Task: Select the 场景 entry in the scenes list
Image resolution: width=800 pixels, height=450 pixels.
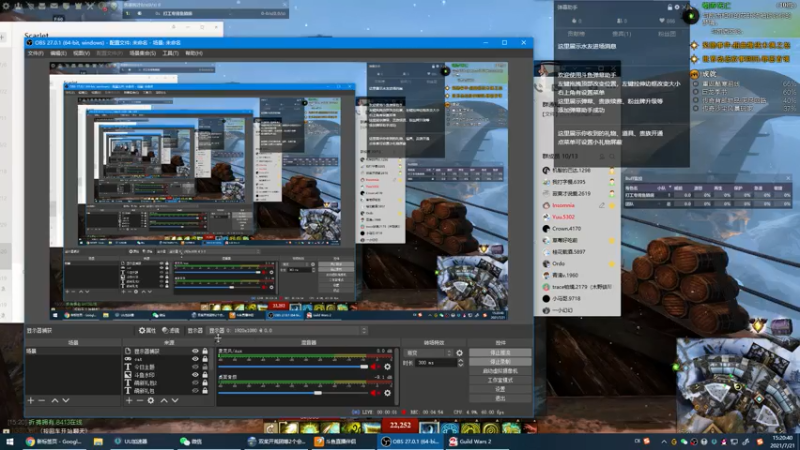Action: click(73, 351)
